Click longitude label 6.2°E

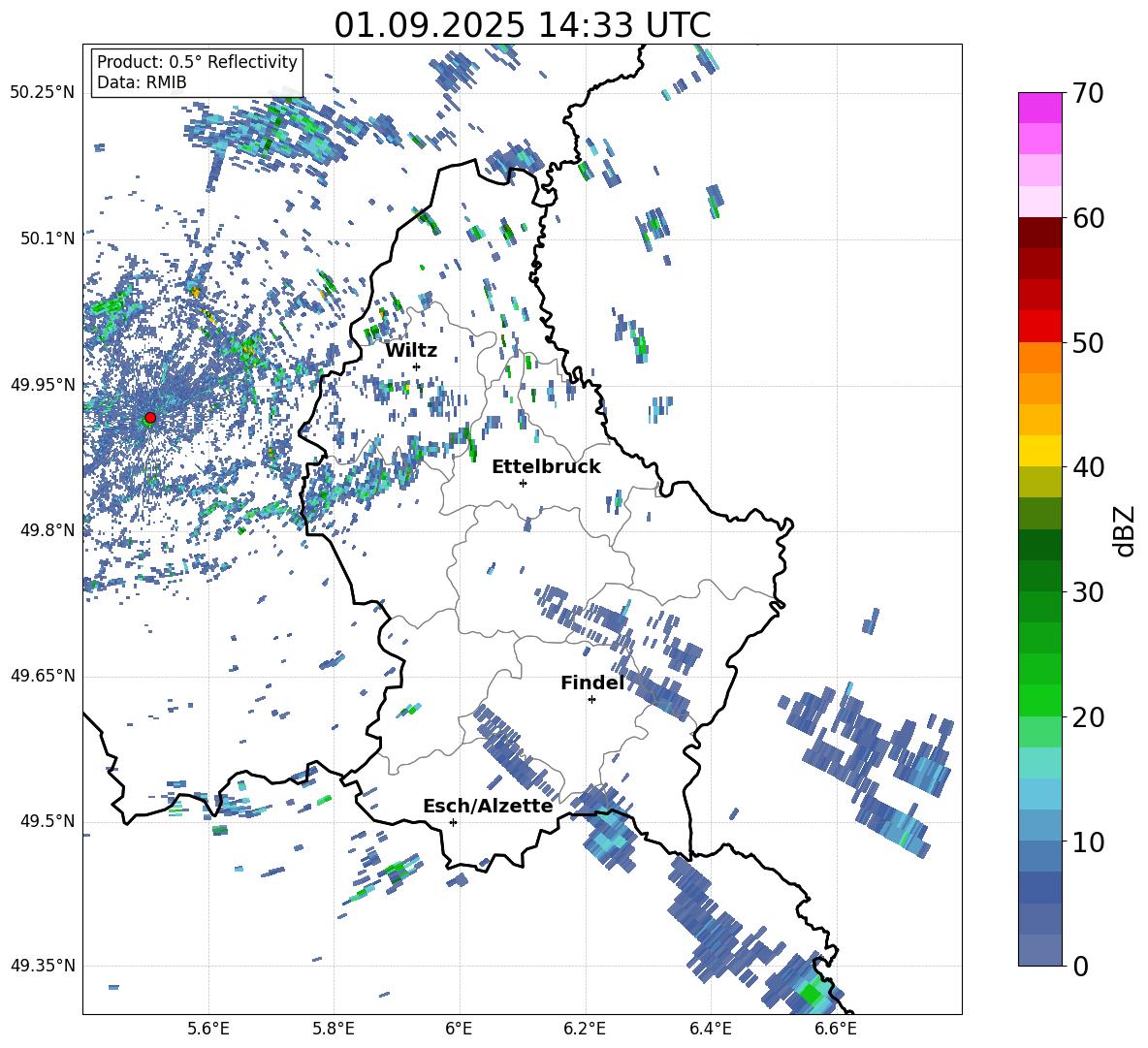tap(585, 1029)
